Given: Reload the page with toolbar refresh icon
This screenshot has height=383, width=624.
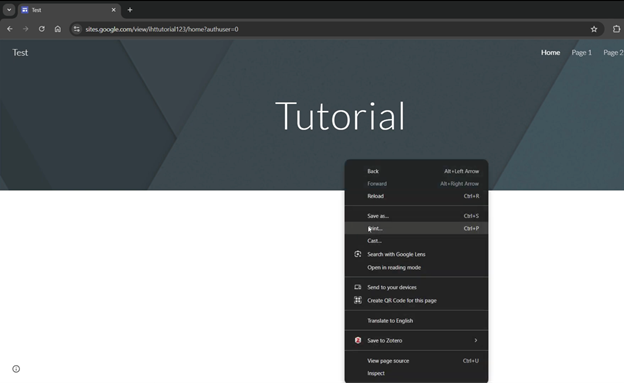Looking at the screenshot, I should (41, 29).
